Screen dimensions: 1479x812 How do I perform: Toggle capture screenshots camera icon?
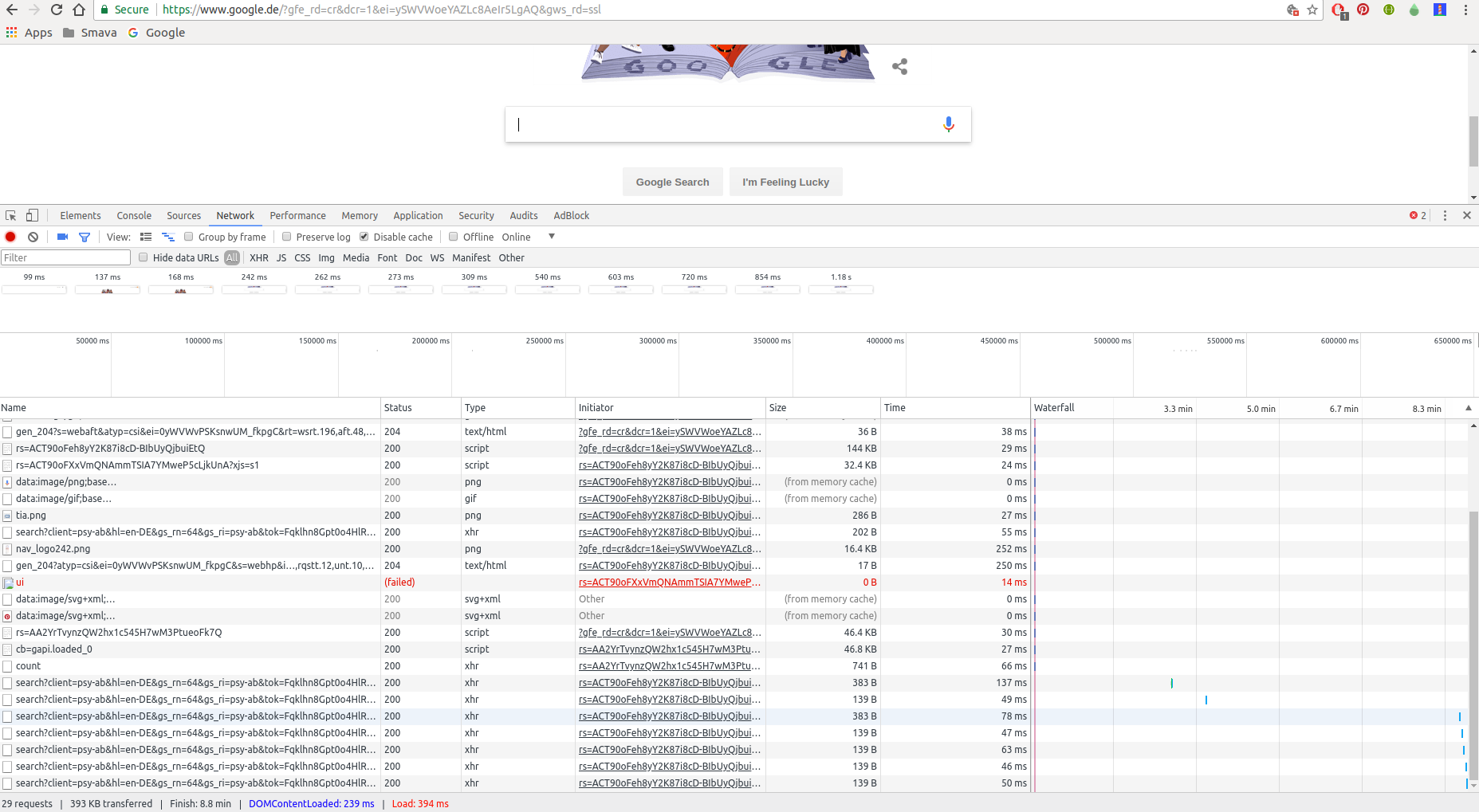click(62, 237)
